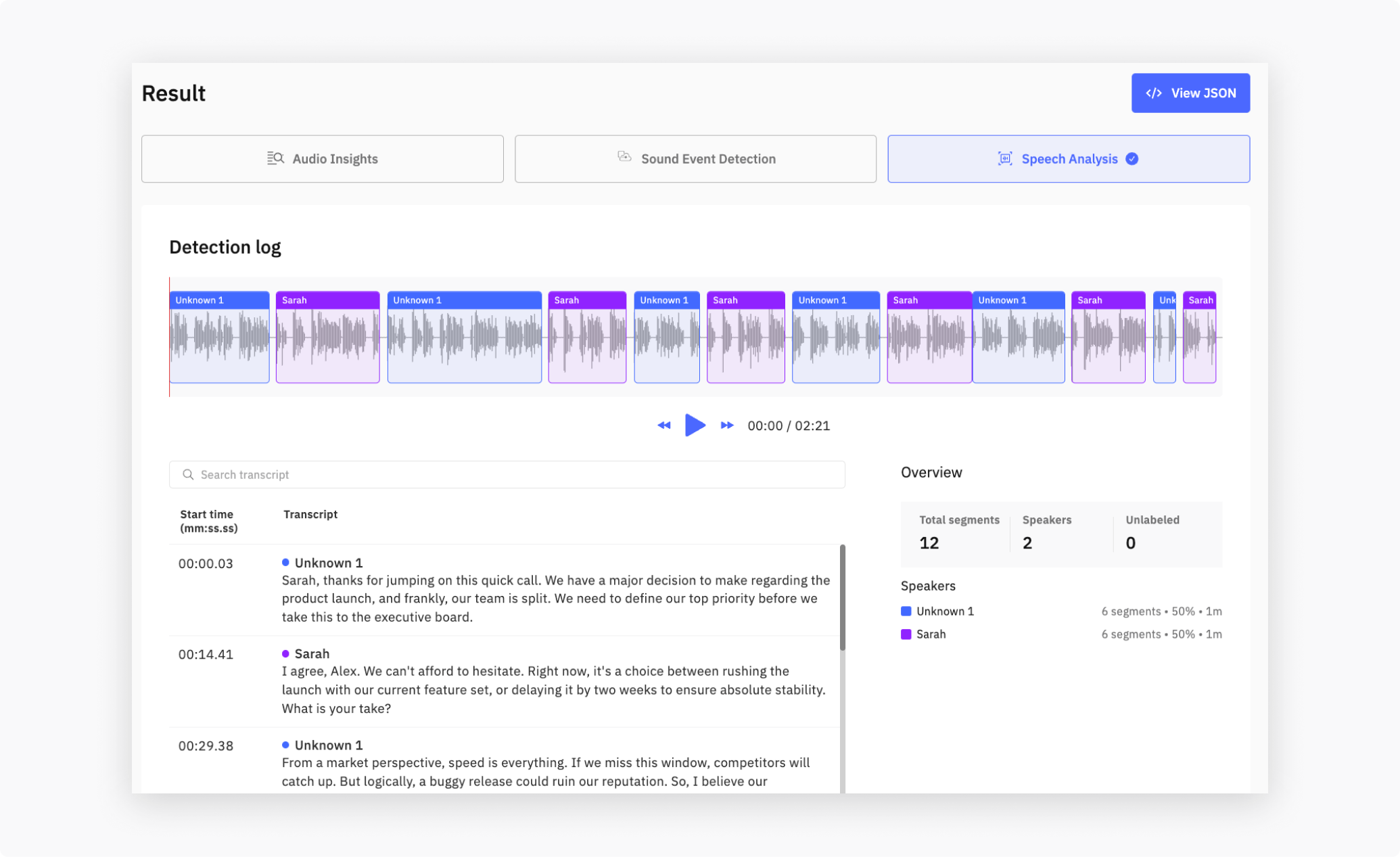This screenshot has width=1400, height=857.
Task: Select the fifth Unknown 1 waveform segment
Action: [1019, 337]
